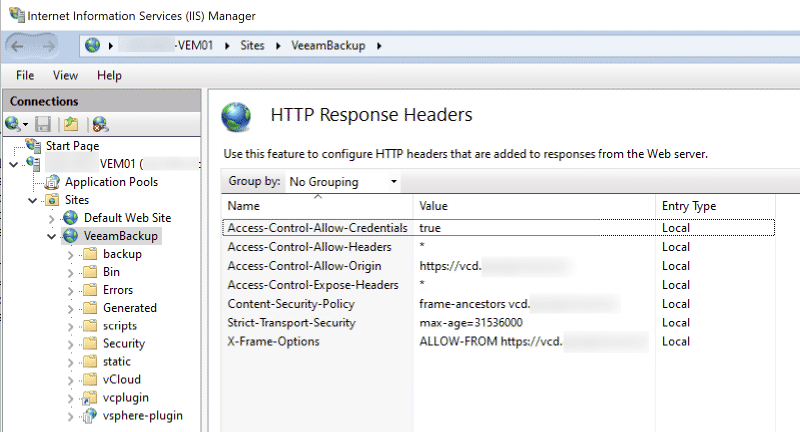Select the X-Frame-Options header row
This screenshot has width=800, height=432.
pyautogui.click(x=498, y=341)
